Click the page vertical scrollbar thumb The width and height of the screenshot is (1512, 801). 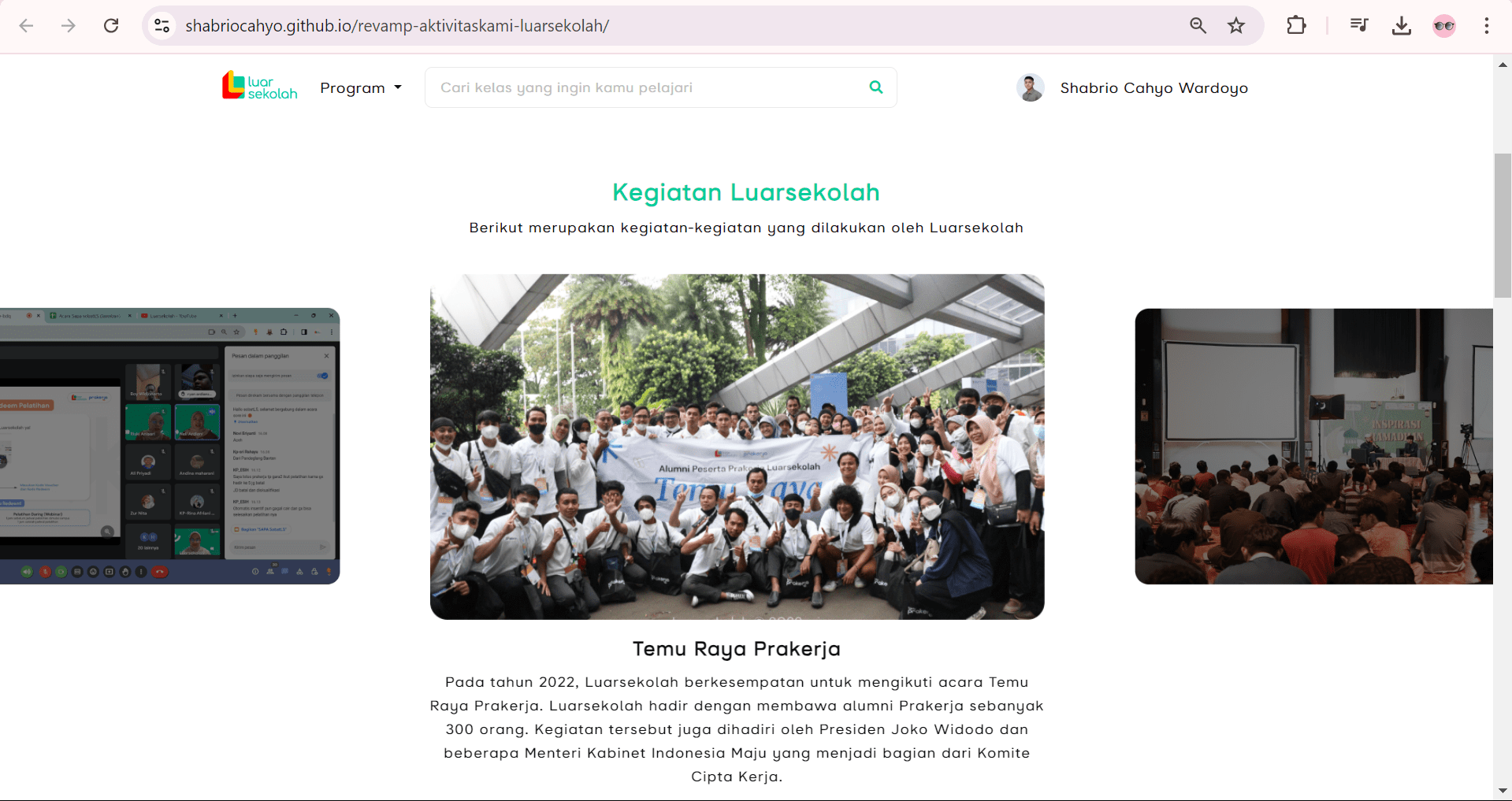tap(1503, 226)
